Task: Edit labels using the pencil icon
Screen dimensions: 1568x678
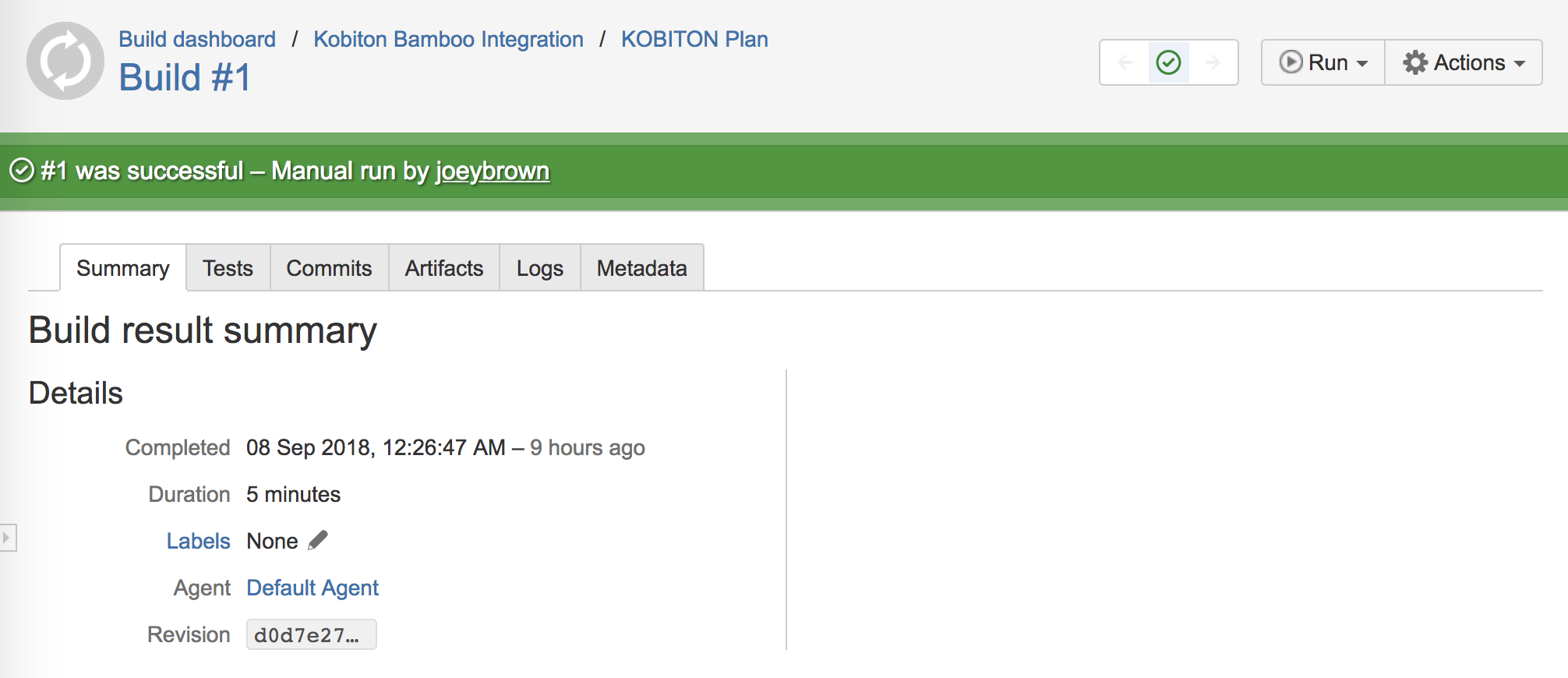Action: 318,540
